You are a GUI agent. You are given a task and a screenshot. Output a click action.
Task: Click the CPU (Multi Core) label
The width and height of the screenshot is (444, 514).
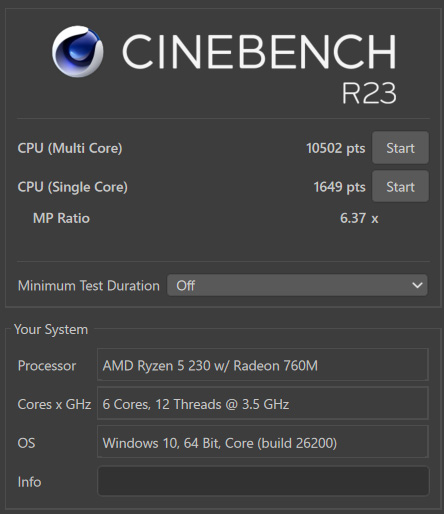[x=70, y=148]
